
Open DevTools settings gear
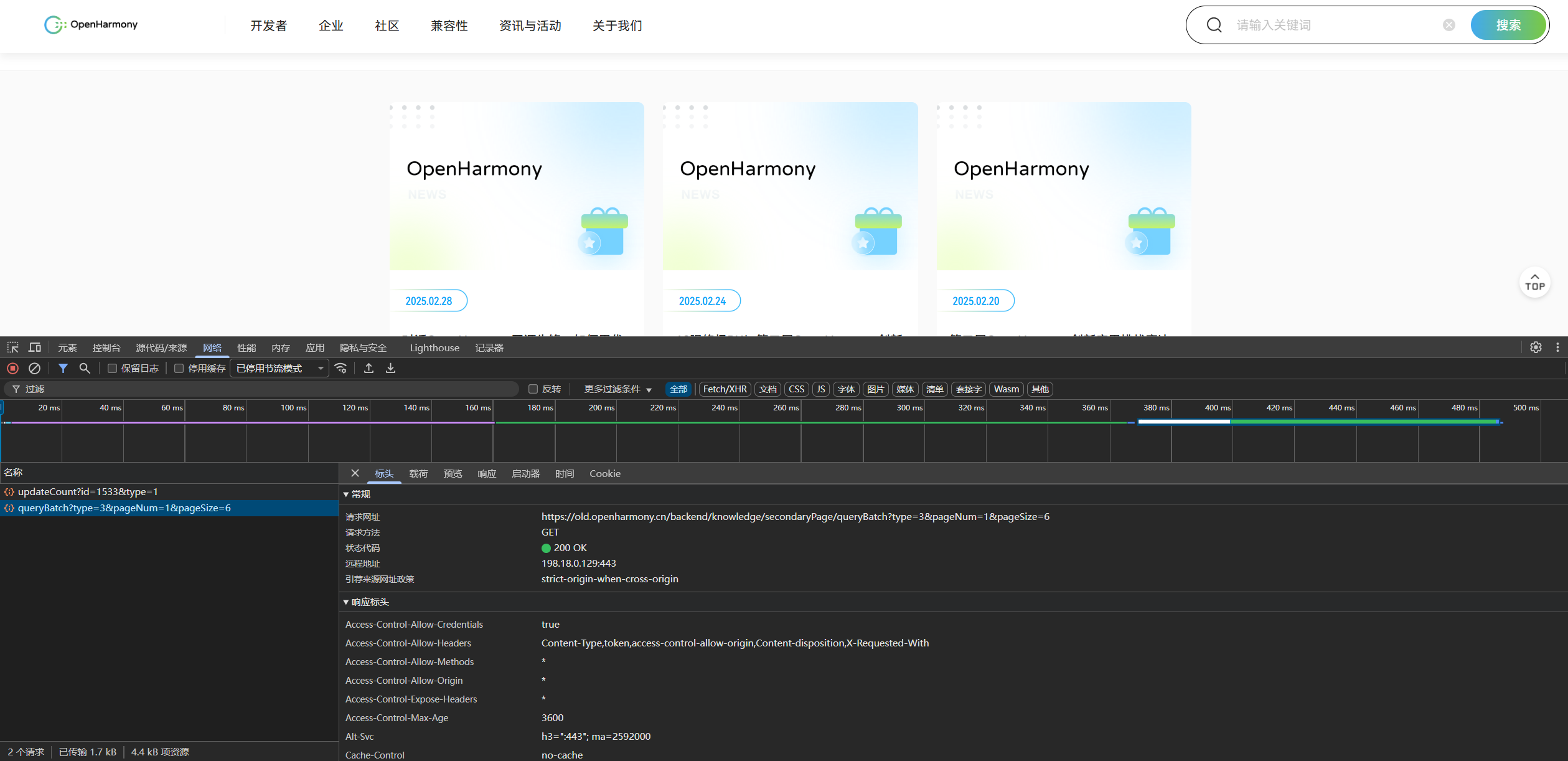click(1536, 347)
